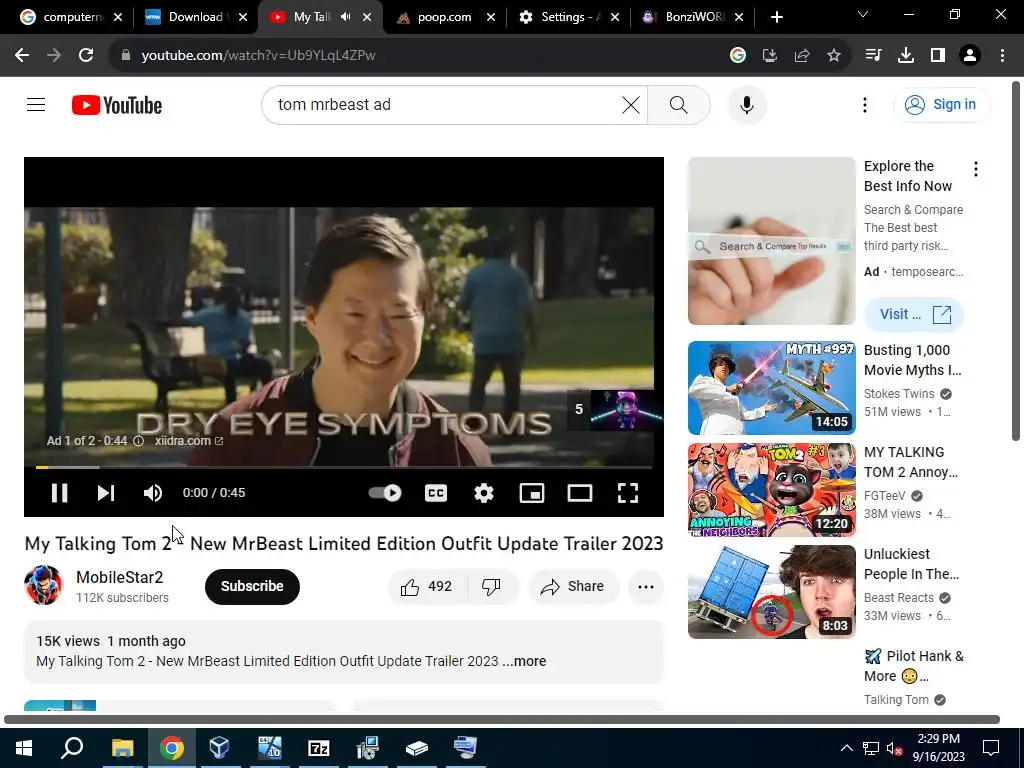This screenshot has height=768, width=1024.
Task: Go back with browser back arrow
Action: [x=22, y=56]
